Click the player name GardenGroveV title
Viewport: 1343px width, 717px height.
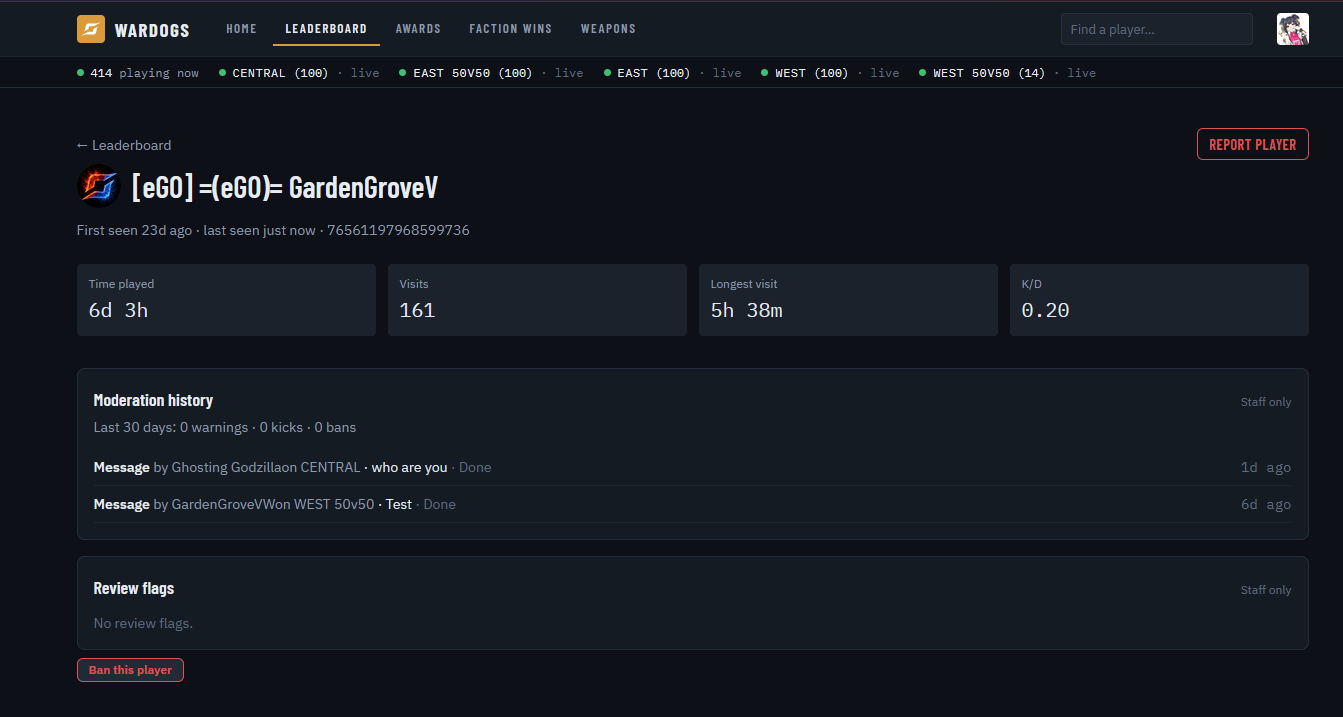point(285,187)
